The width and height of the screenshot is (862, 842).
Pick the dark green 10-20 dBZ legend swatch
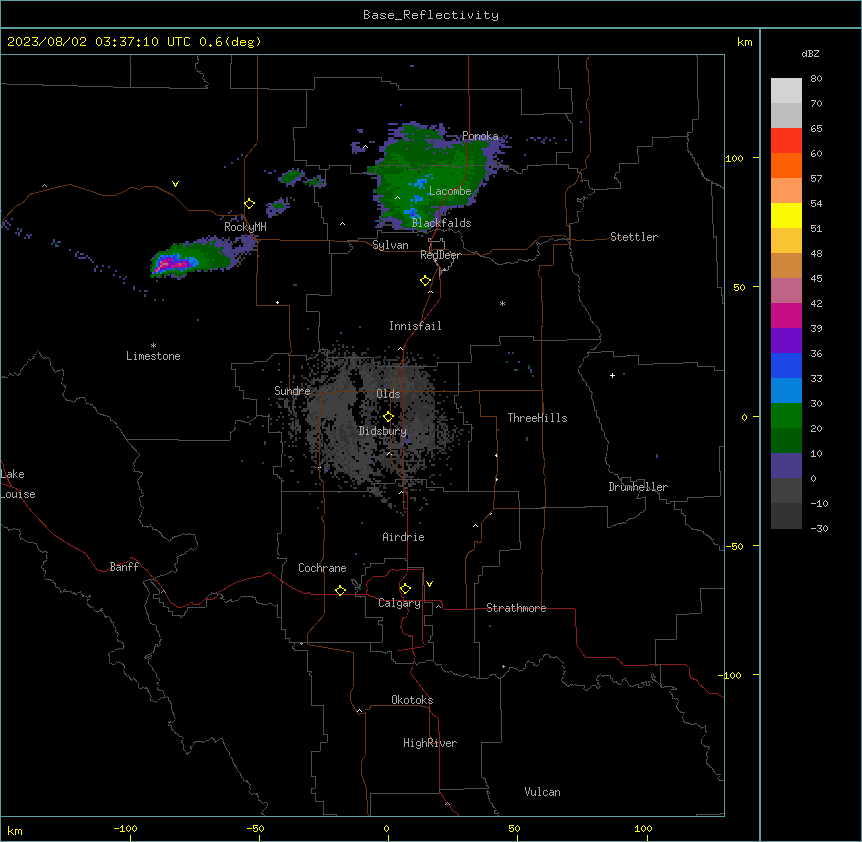786,441
